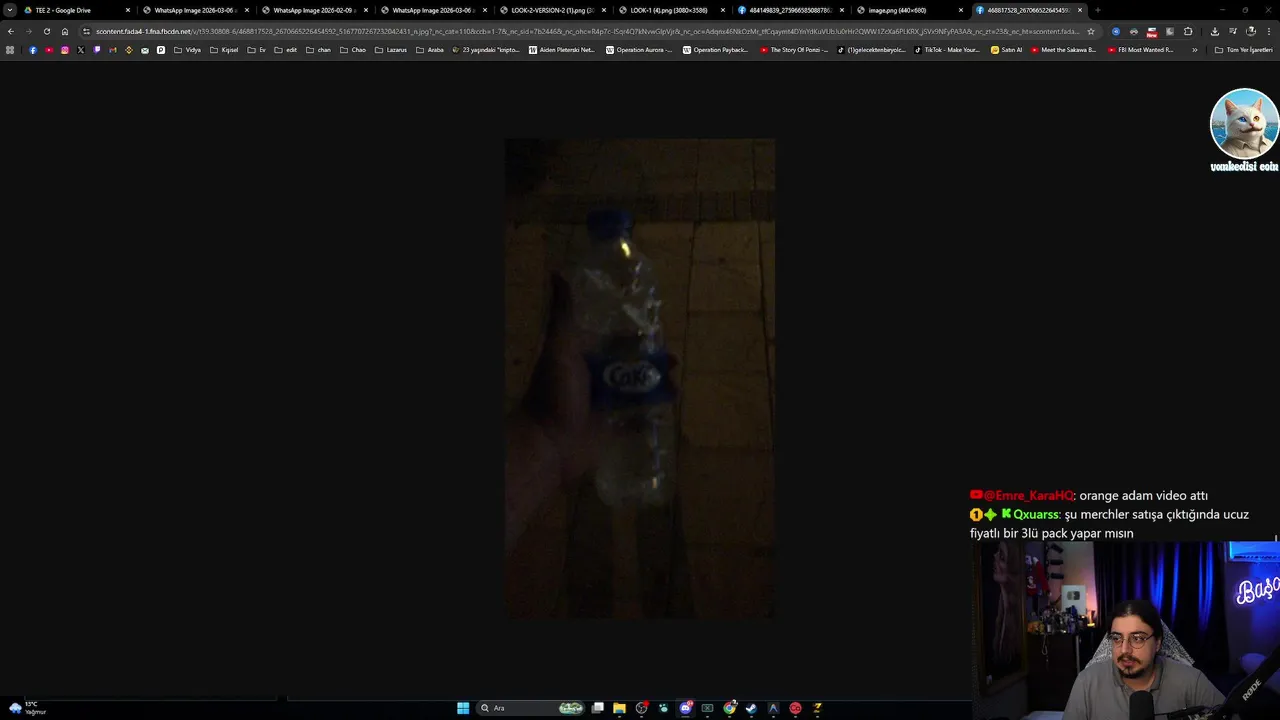
Task: Open Discord from the taskbar
Action: (686, 708)
